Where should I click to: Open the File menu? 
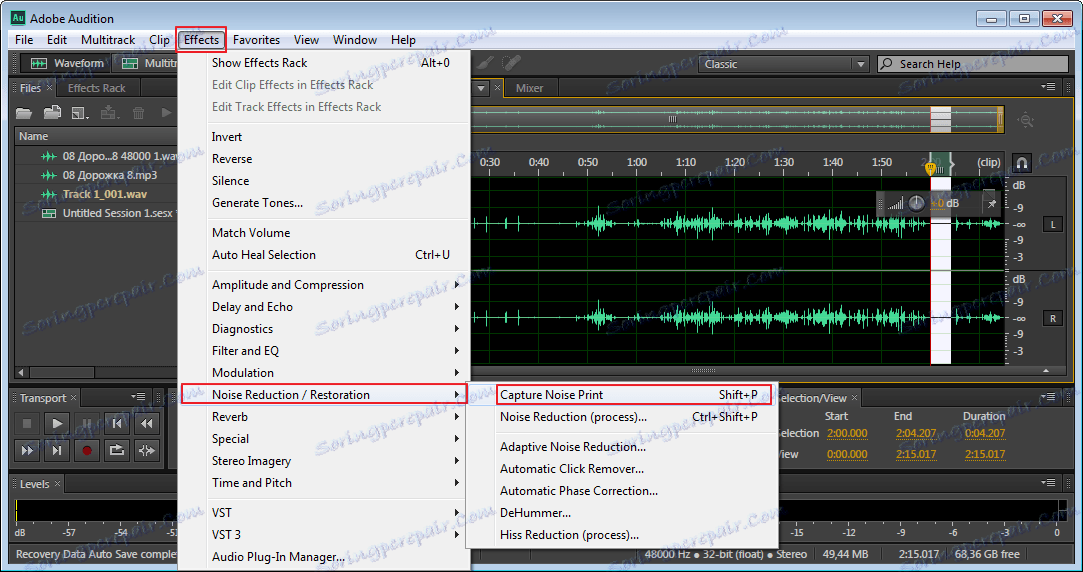pyautogui.click(x=24, y=39)
